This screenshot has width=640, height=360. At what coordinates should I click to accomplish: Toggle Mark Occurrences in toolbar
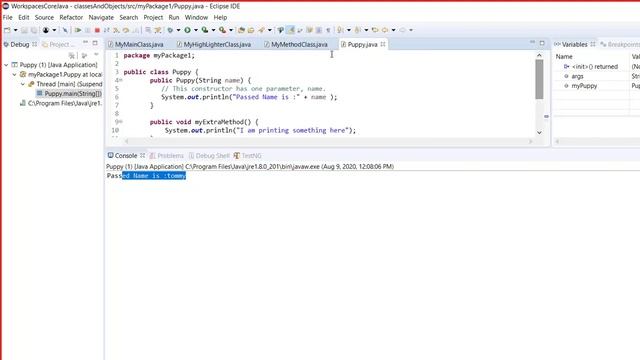point(290,30)
